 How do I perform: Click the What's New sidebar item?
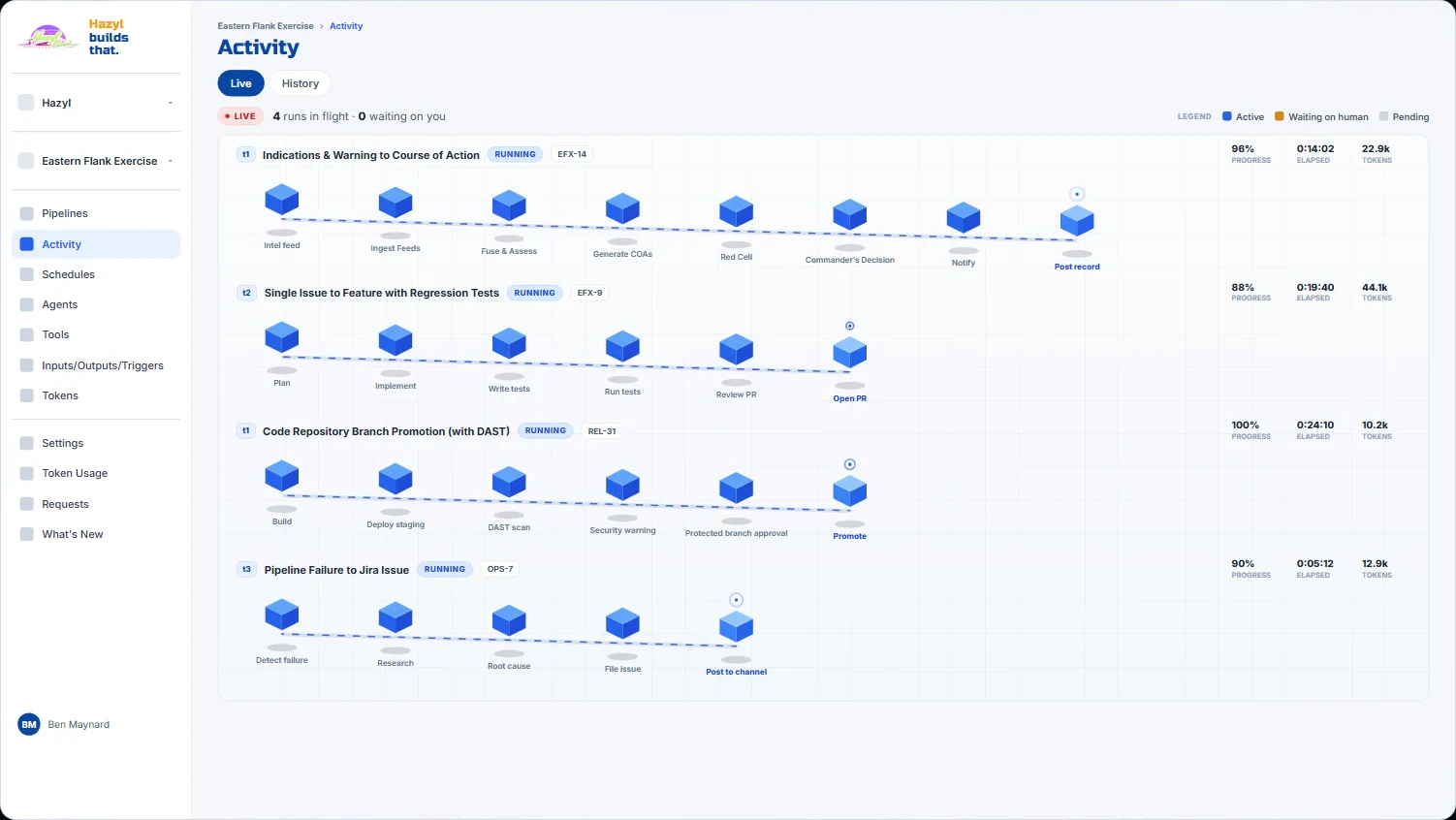pyautogui.click(x=96, y=534)
